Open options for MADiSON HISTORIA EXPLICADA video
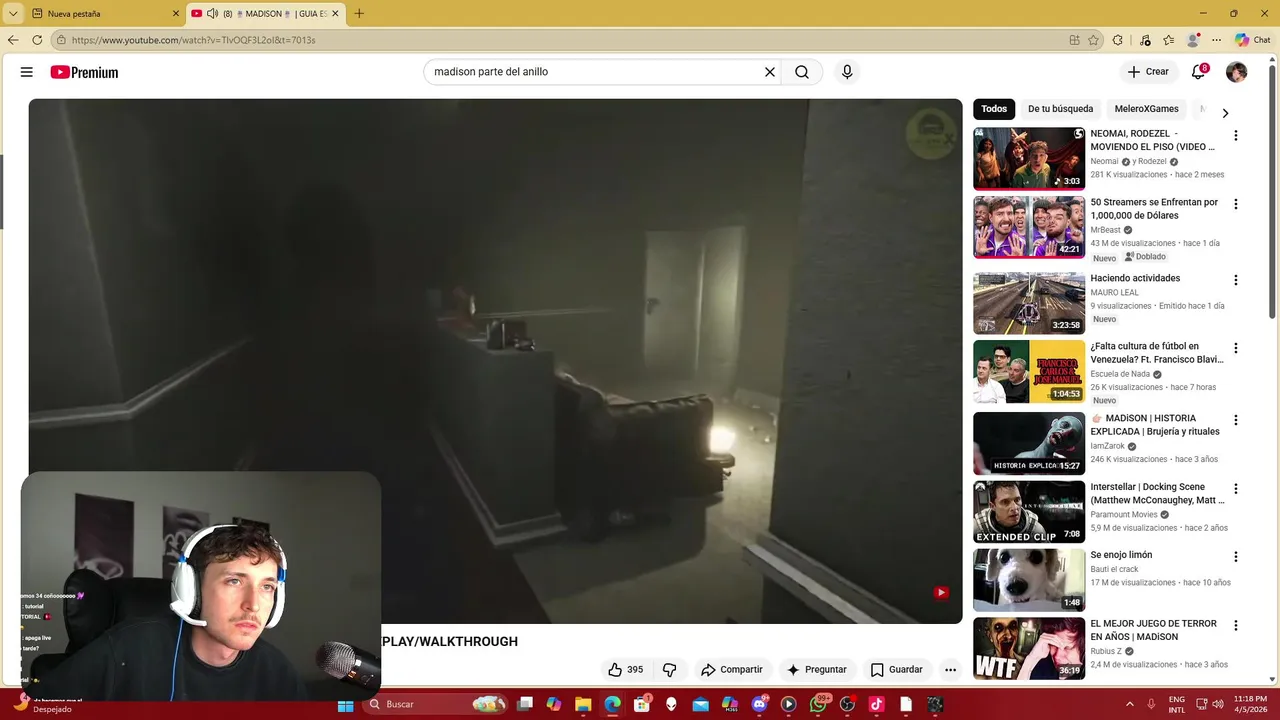 pyautogui.click(x=1235, y=420)
